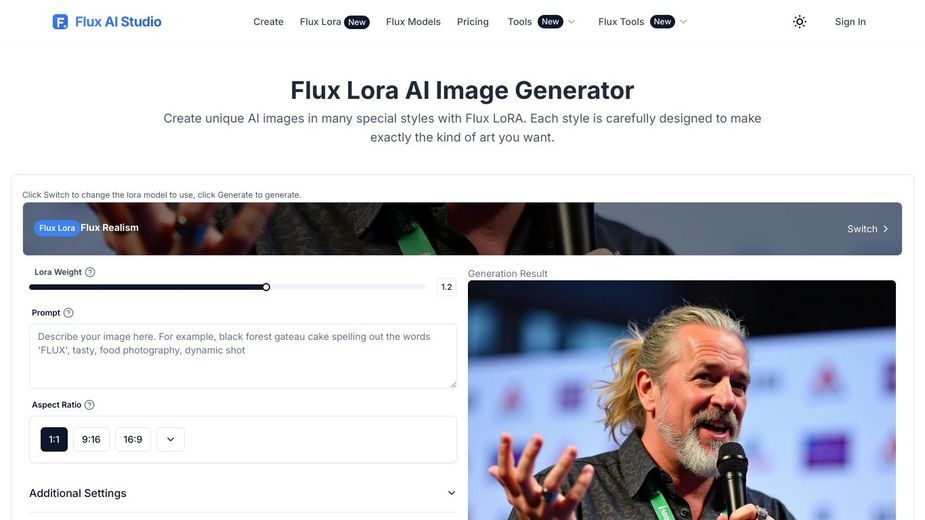The height and width of the screenshot is (520, 925).
Task: Open more aspect ratio options dropdown
Action: click(x=170, y=439)
